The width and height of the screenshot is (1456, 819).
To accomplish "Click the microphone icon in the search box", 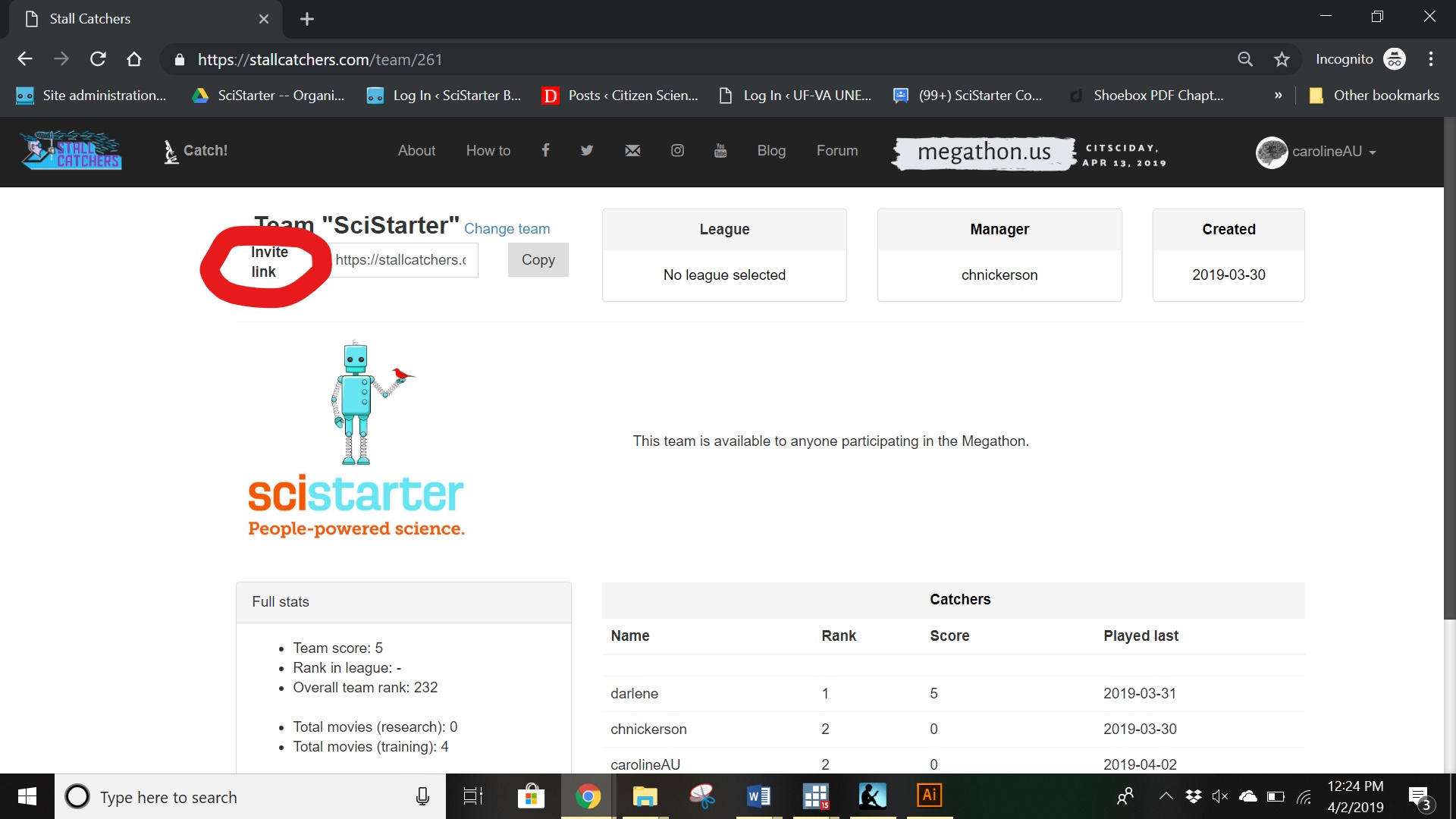I will [422, 796].
